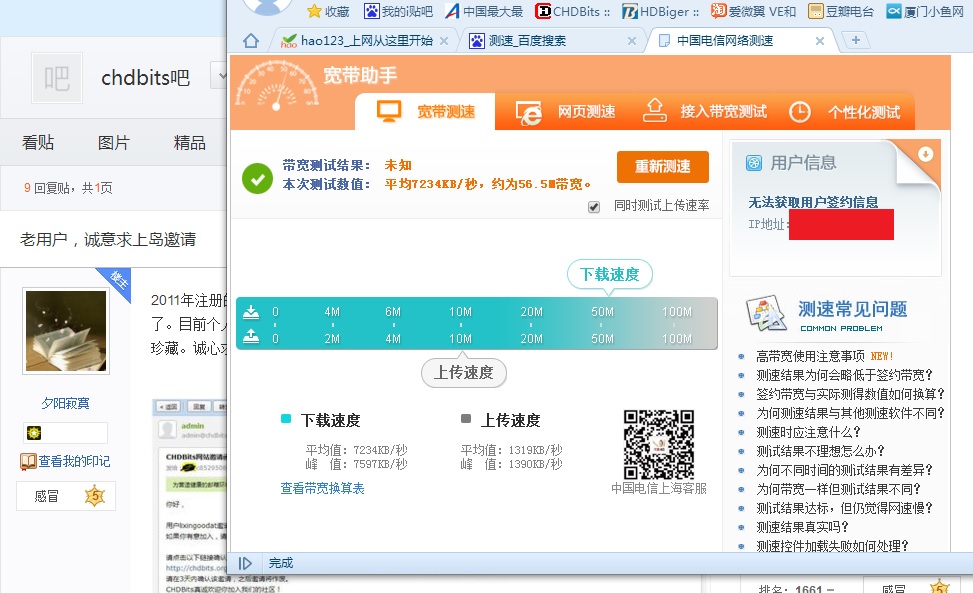This screenshot has height=593, width=973.
Task: Click the 50M download scale mark
Action: click(602, 311)
